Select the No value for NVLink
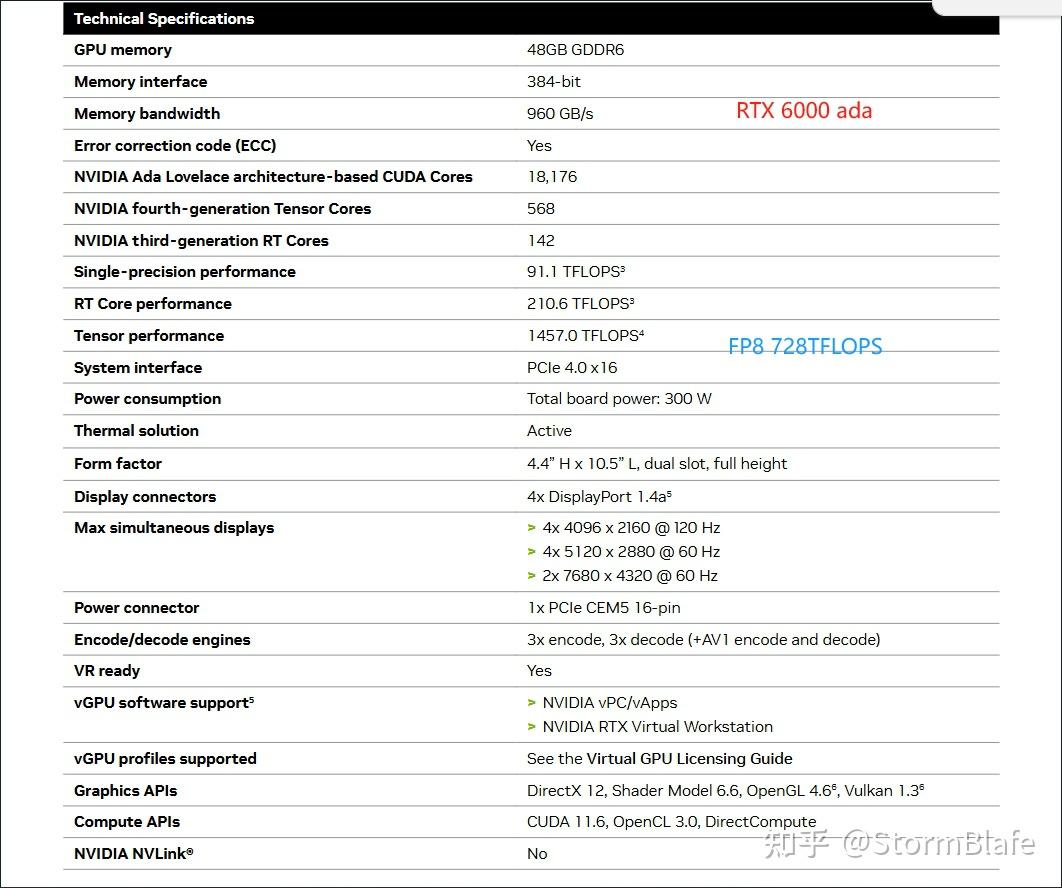 click(x=537, y=854)
